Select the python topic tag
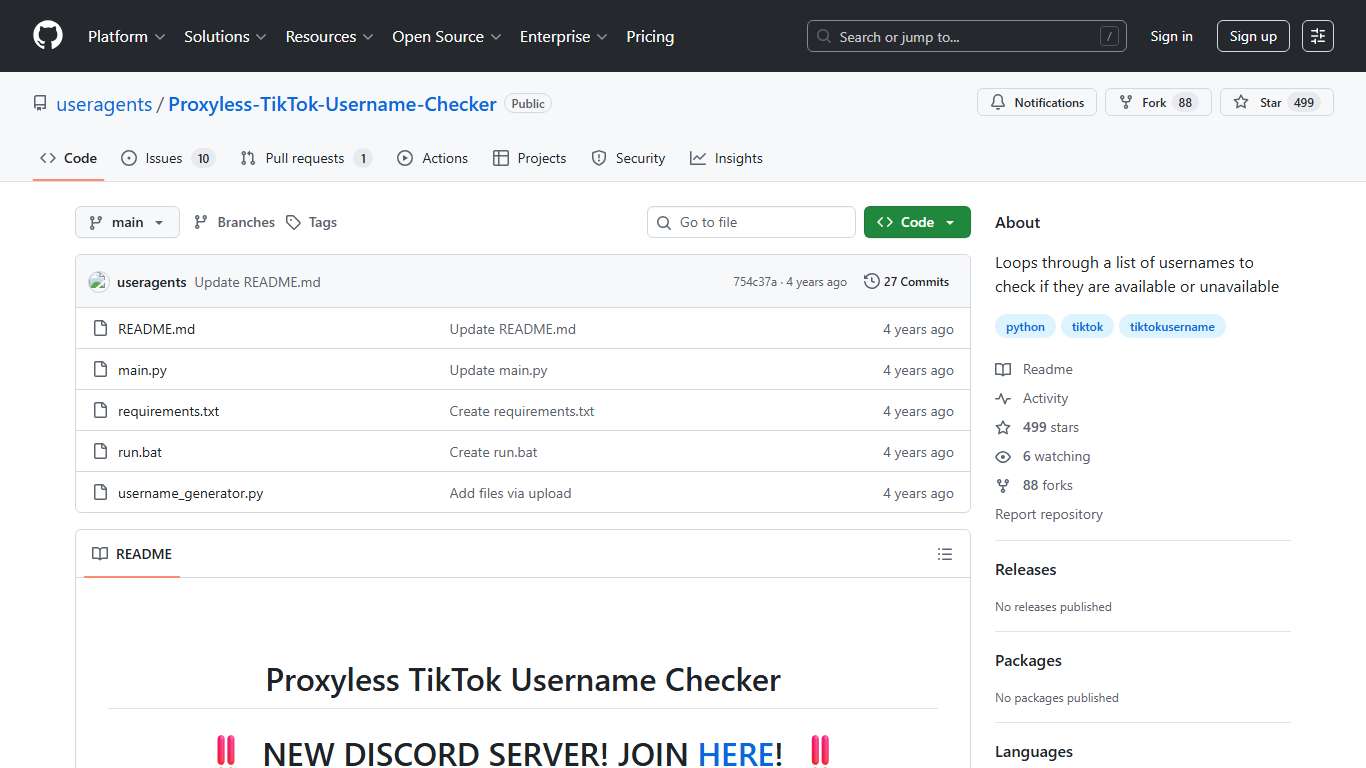The width and height of the screenshot is (1366, 768). [1024, 326]
